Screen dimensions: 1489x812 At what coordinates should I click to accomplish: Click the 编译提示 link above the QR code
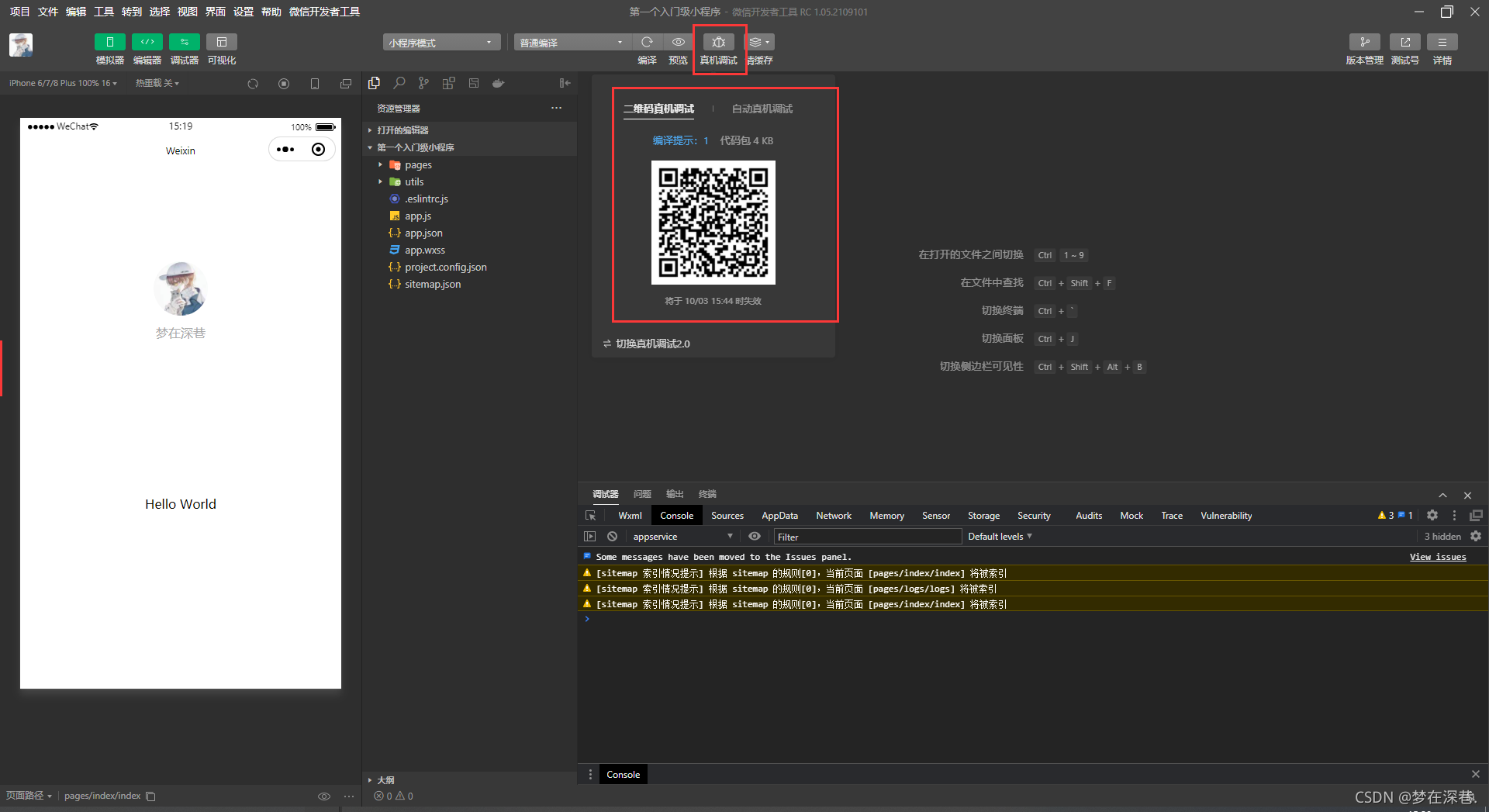coord(680,140)
